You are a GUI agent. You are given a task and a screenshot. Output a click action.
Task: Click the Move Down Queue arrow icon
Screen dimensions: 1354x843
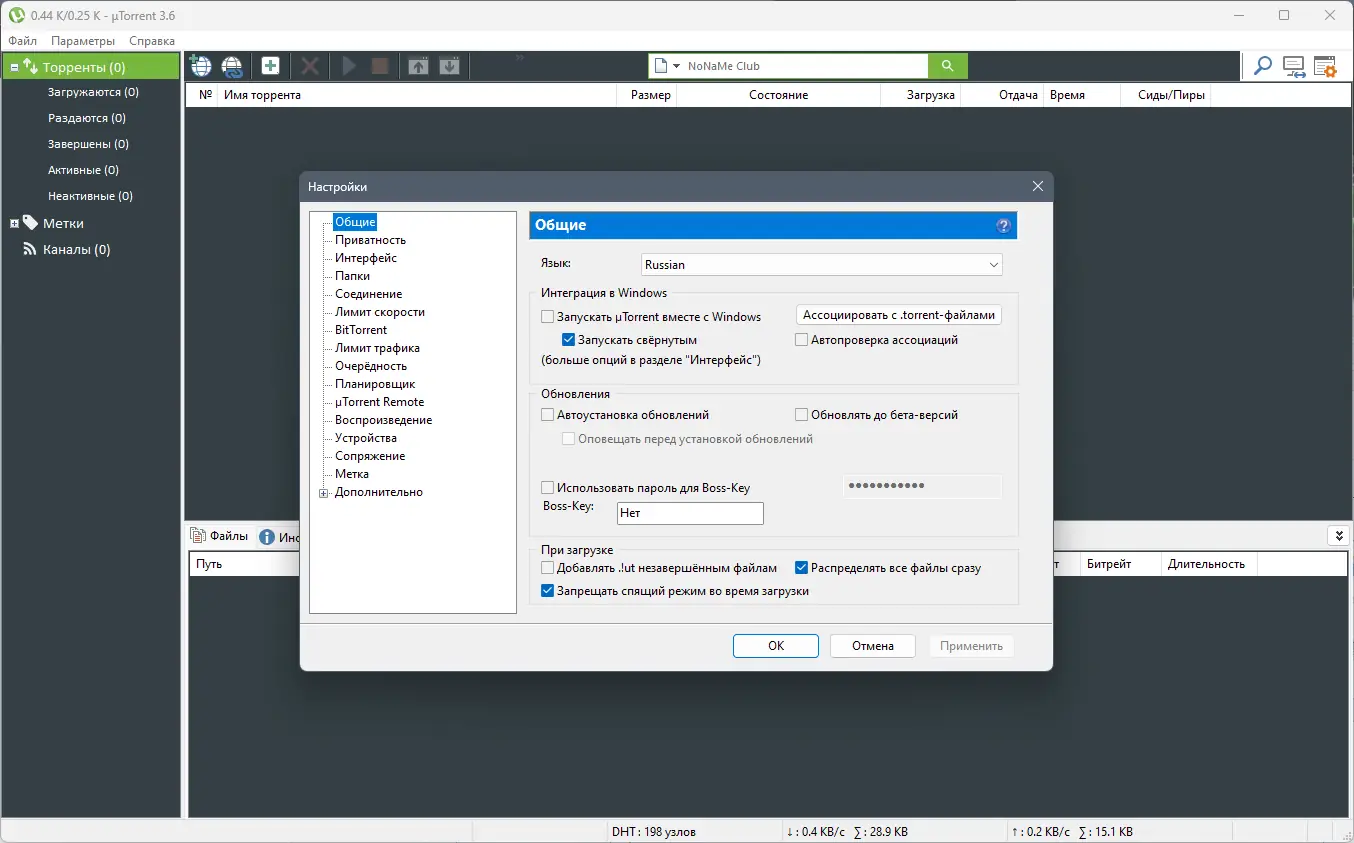click(x=449, y=66)
